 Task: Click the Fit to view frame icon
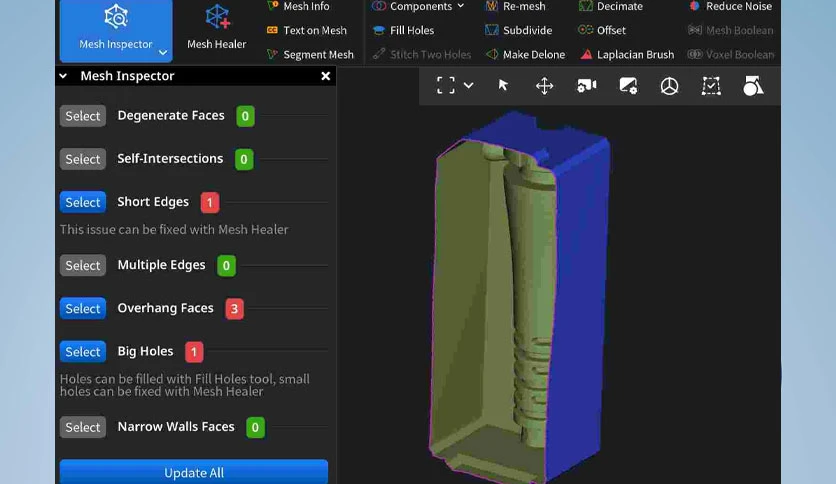pos(446,85)
